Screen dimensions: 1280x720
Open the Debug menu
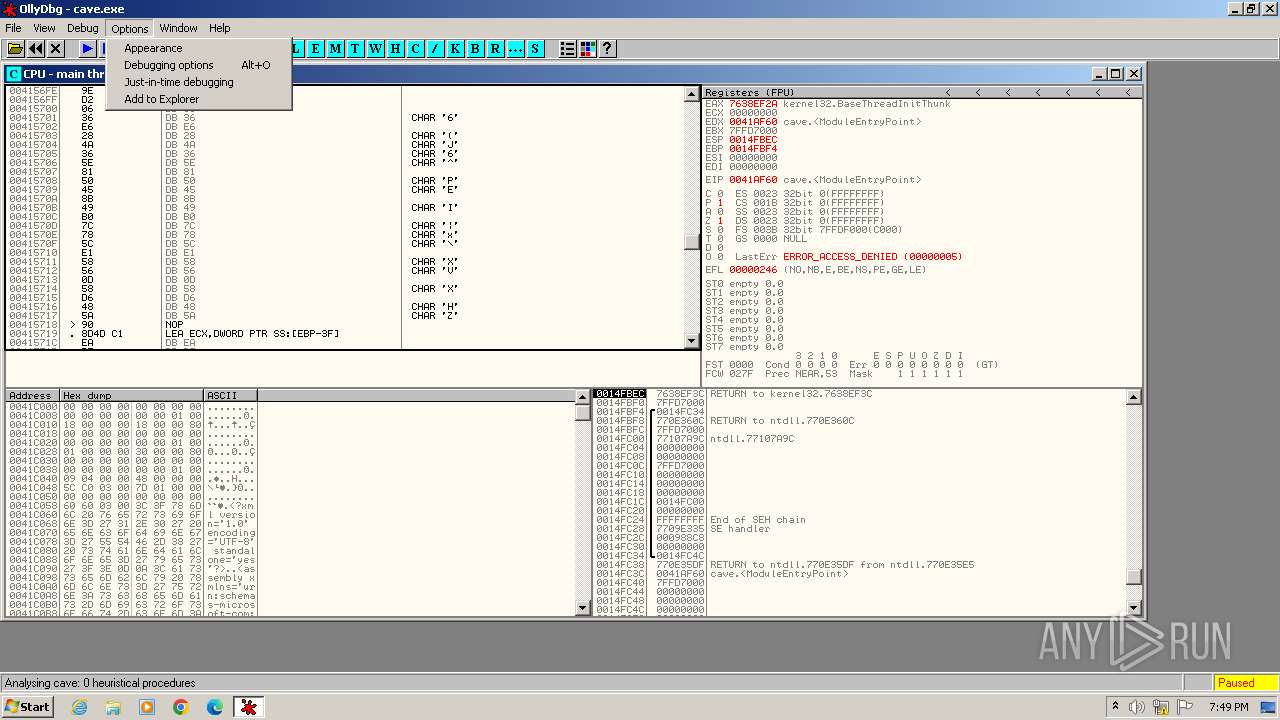[x=83, y=28]
